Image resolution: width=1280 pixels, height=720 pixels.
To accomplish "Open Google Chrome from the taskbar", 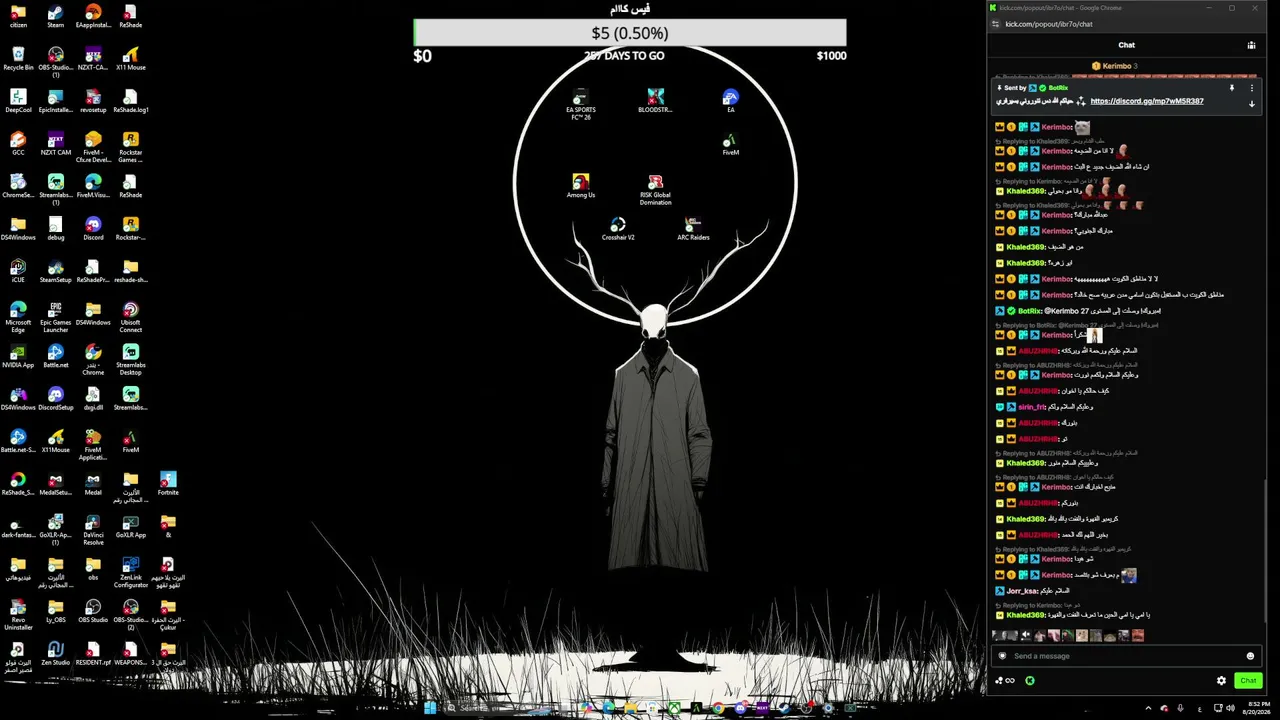I will click(718, 708).
